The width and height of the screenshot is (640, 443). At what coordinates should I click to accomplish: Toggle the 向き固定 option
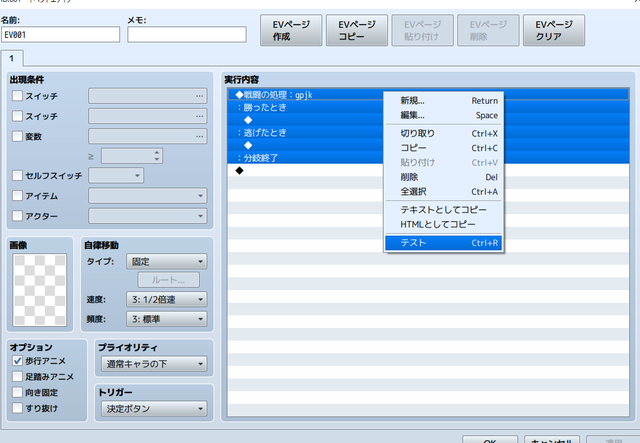(x=17, y=392)
